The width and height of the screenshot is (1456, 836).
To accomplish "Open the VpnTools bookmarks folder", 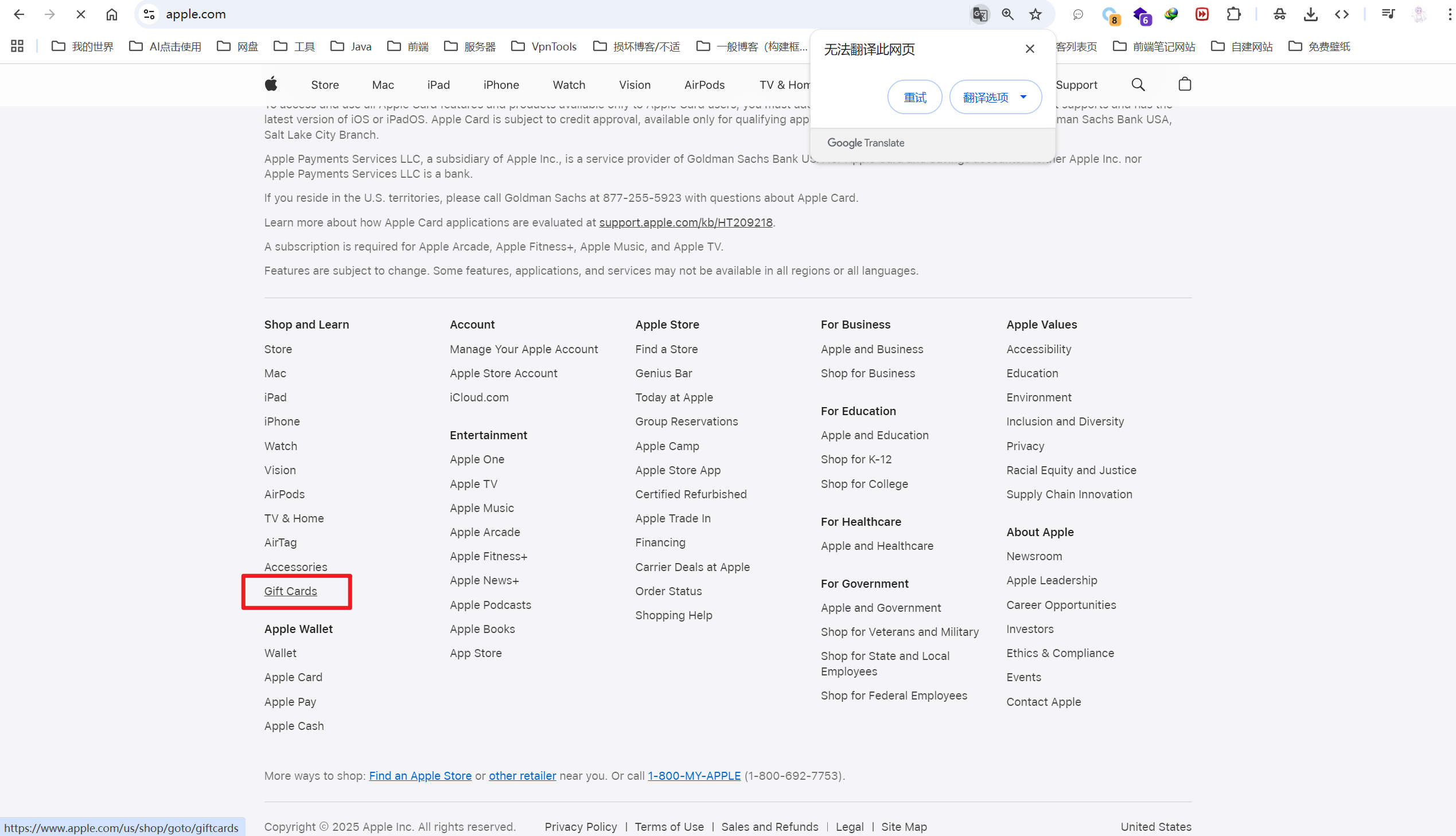I will pyautogui.click(x=544, y=46).
